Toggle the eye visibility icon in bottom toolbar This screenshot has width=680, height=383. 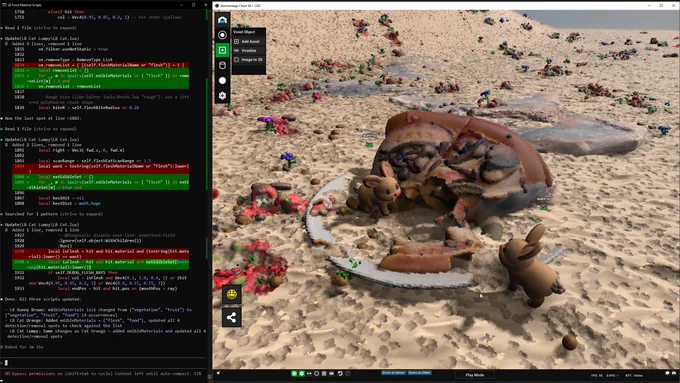tap(332, 373)
